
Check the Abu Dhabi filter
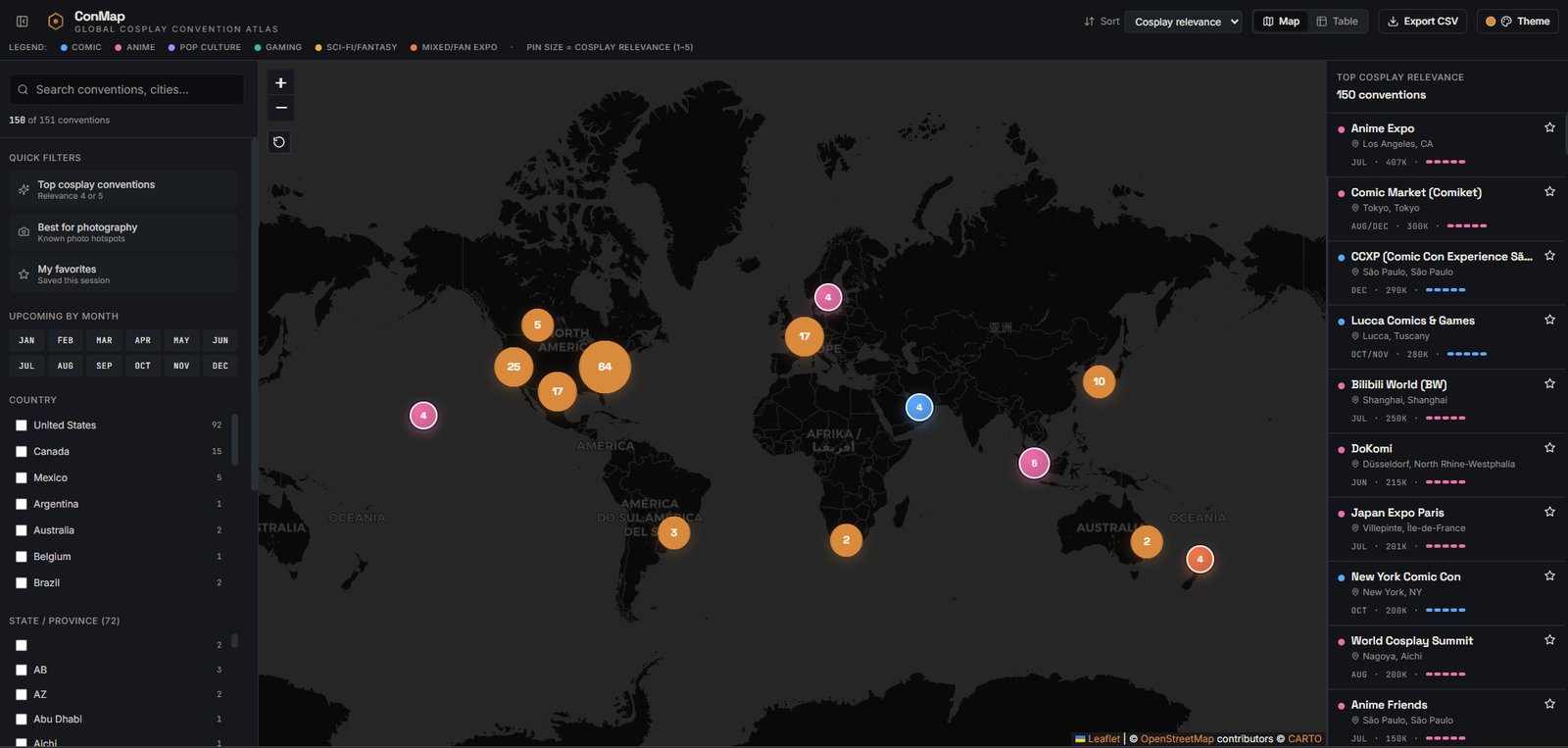click(22, 719)
